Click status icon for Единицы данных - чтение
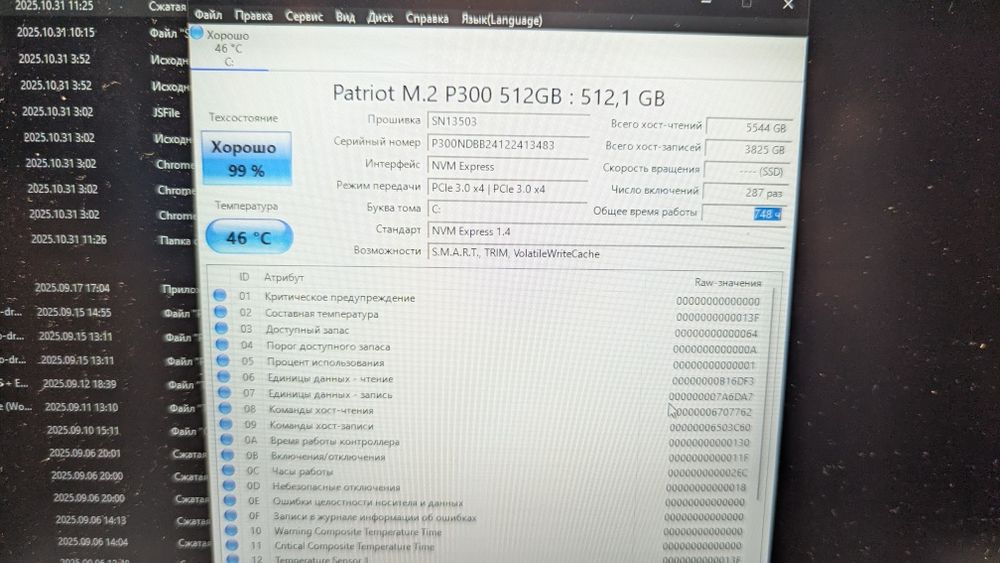This screenshot has height=563, width=1000. pyautogui.click(x=223, y=377)
